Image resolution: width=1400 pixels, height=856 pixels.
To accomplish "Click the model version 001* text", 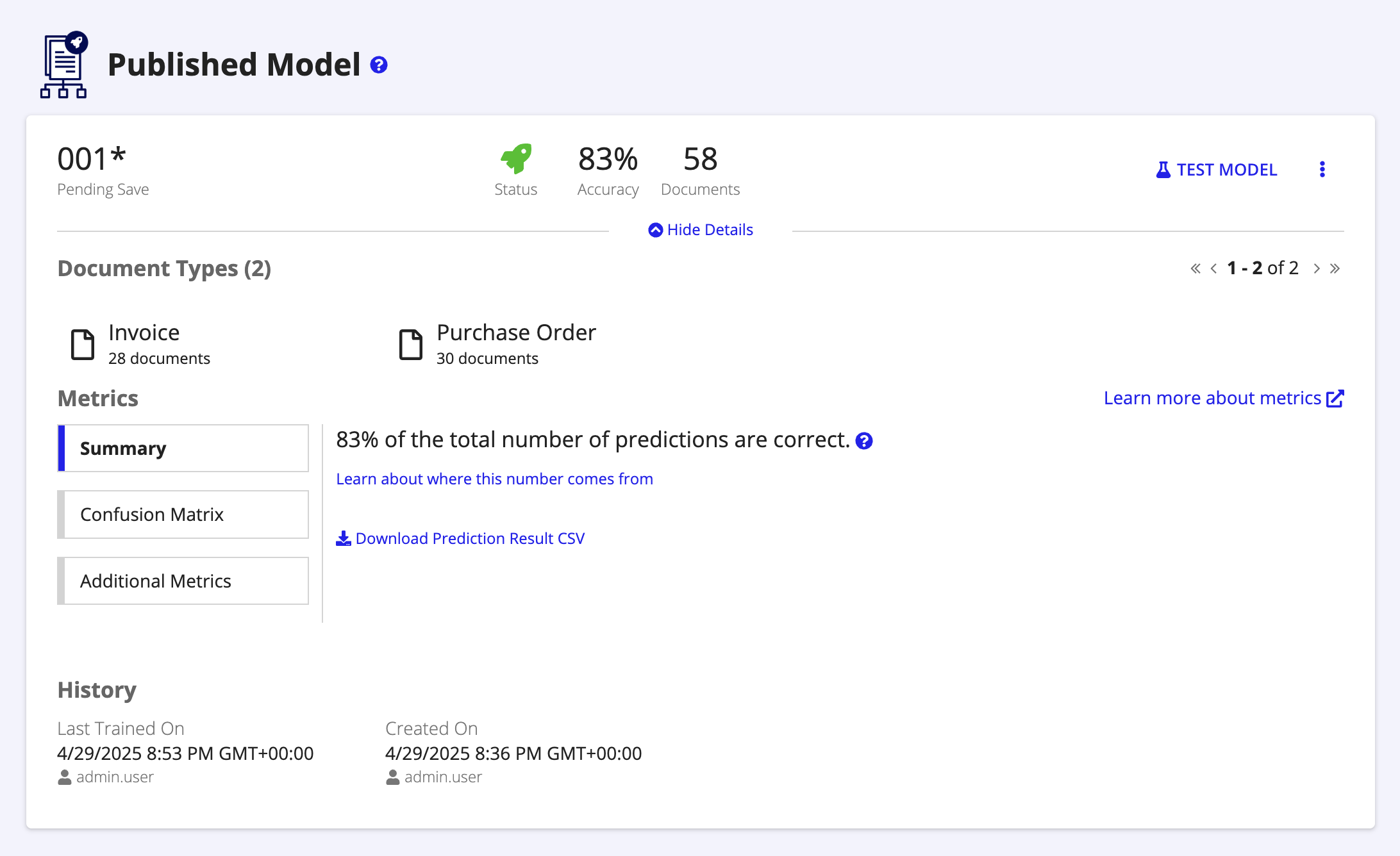I will coord(92,159).
